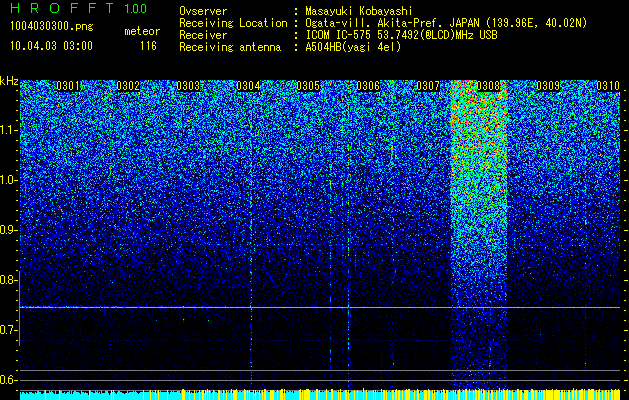Click the 0308 time marker
The height and width of the screenshot is (400, 629).
(x=488, y=86)
